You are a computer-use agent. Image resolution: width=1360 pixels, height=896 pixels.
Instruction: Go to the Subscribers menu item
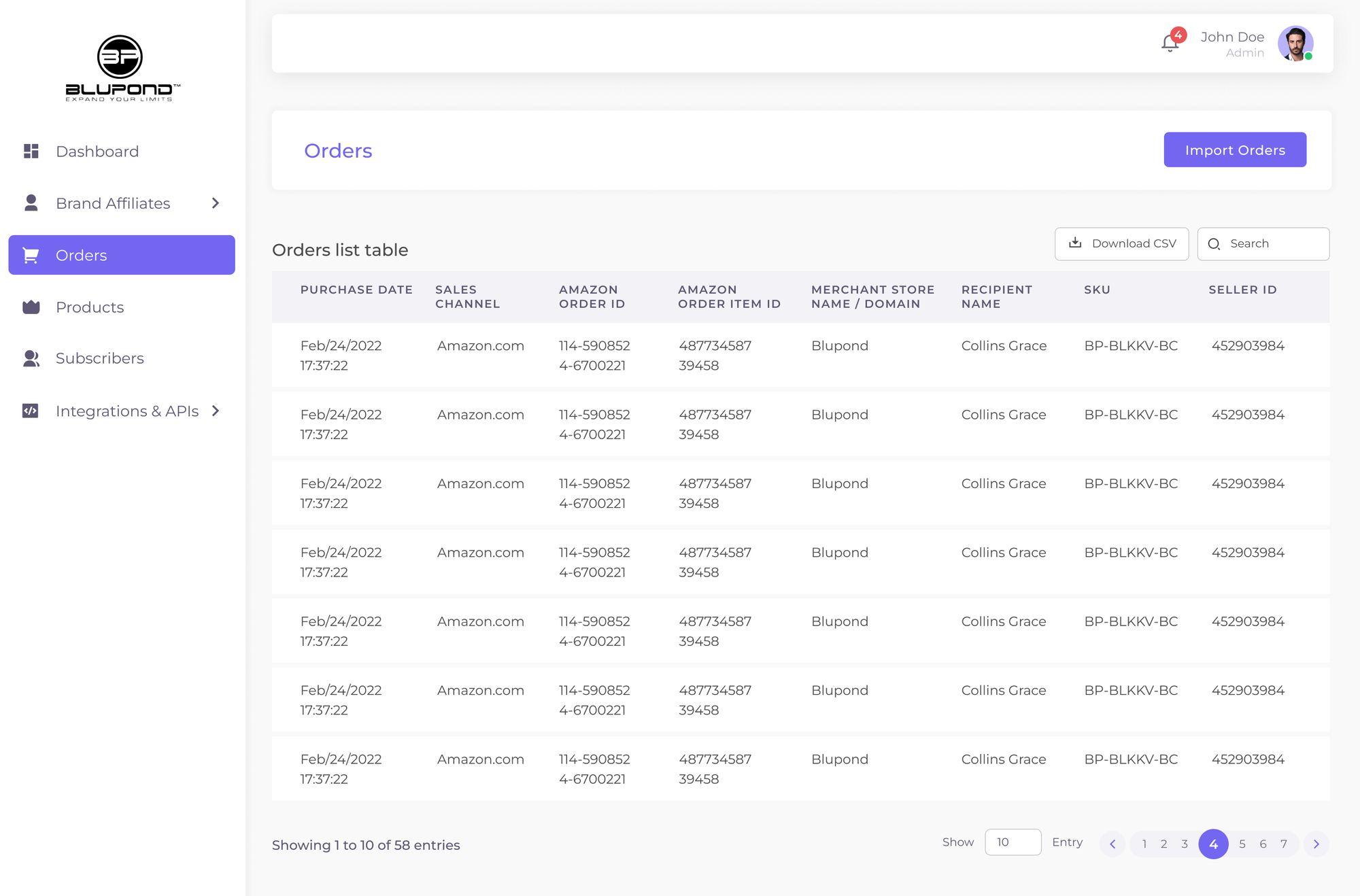click(x=100, y=358)
